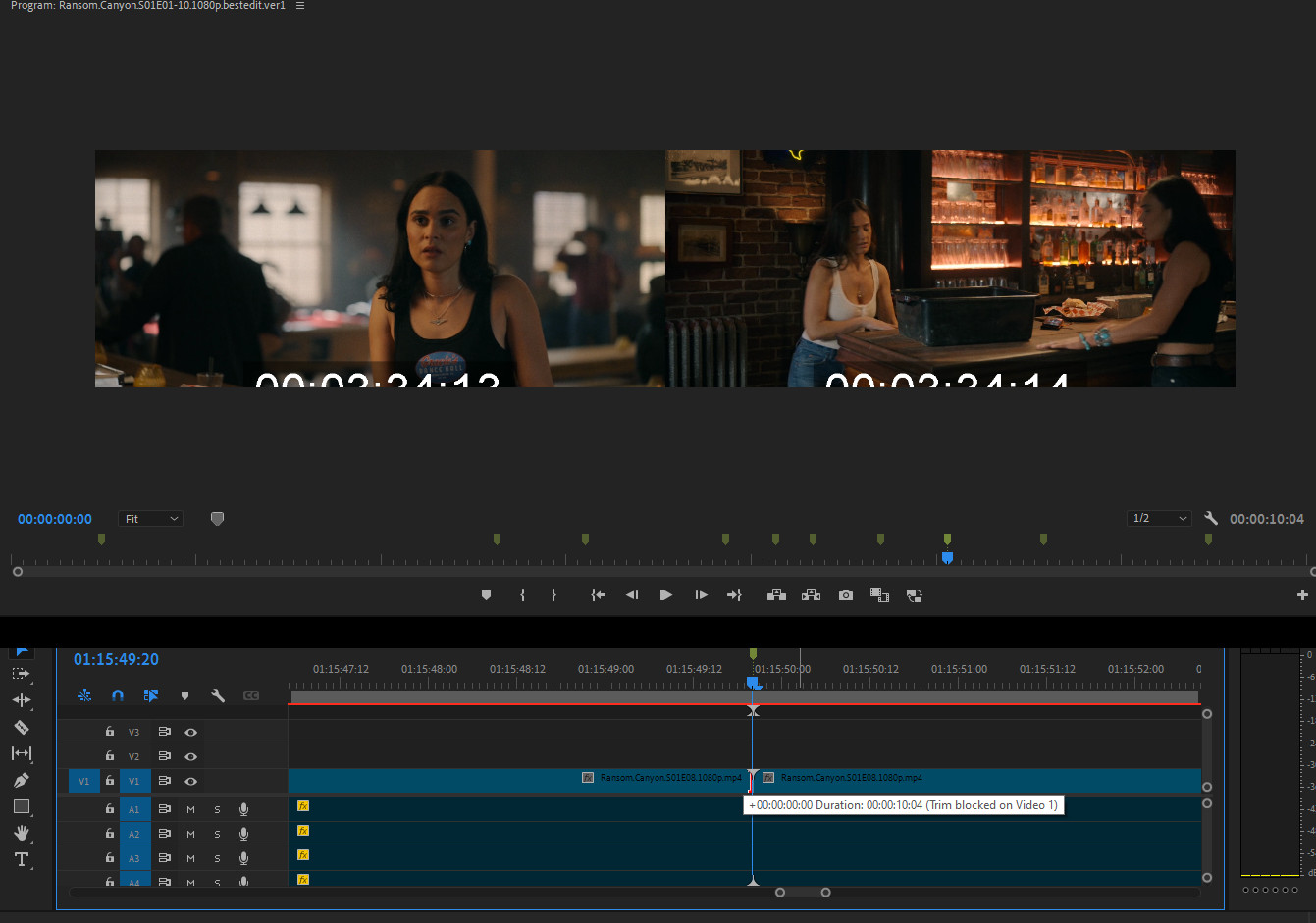Choose the Hand tool
The image size is (1316, 923).
(x=21, y=833)
